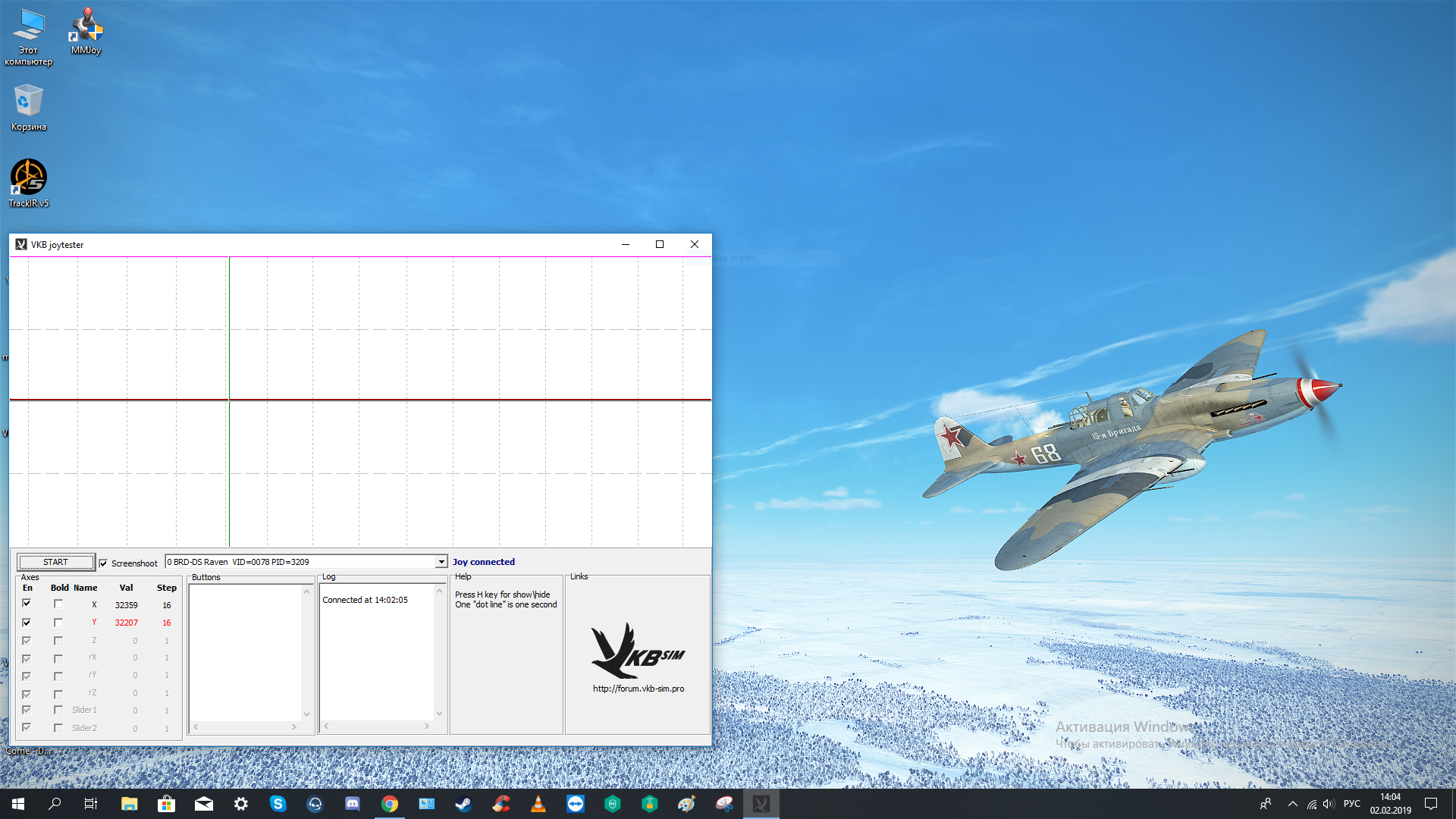
Task: Open Google Chrome in the taskbar
Action: pyautogui.click(x=390, y=804)
